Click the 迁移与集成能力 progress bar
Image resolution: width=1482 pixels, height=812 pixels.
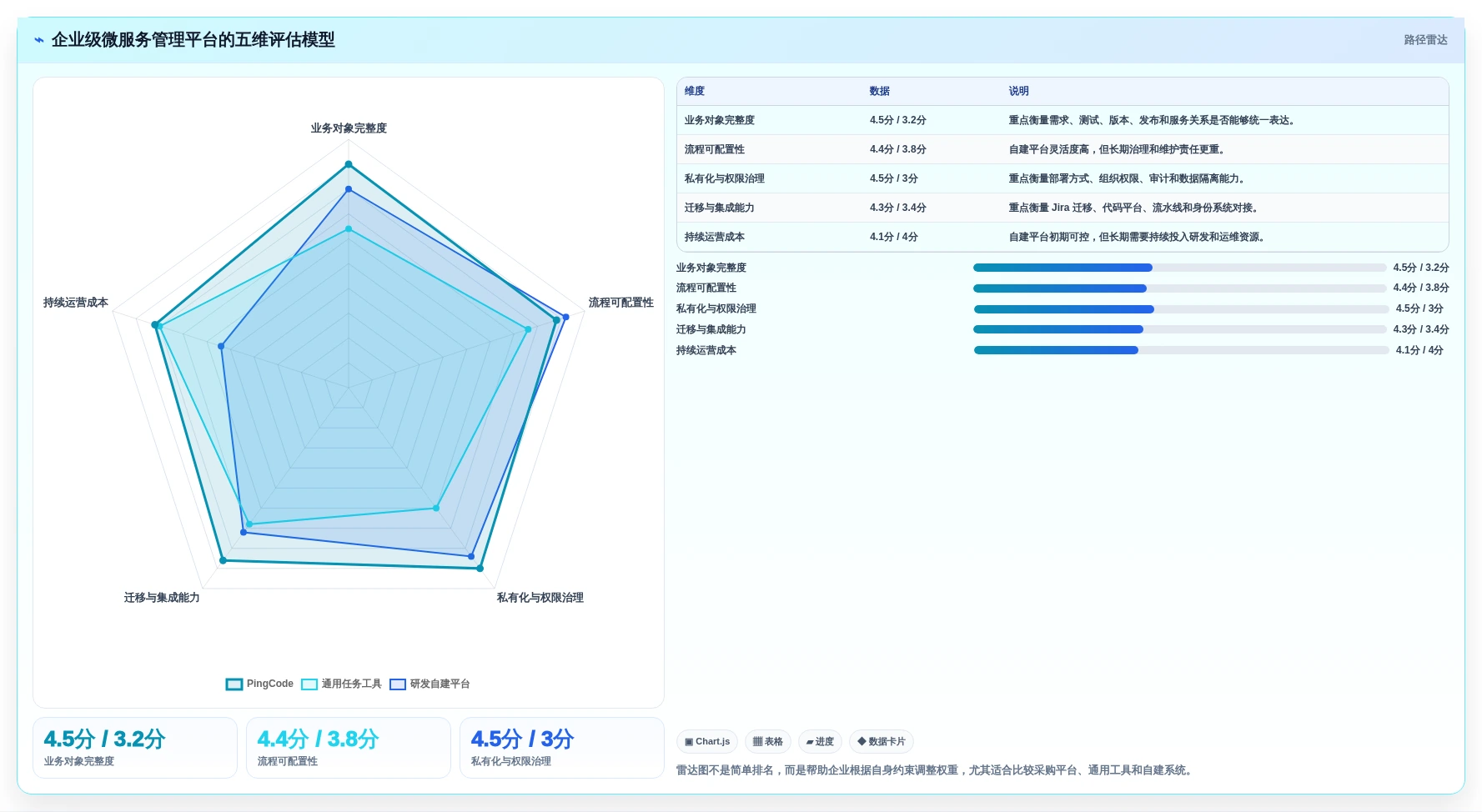point(1179,329)
